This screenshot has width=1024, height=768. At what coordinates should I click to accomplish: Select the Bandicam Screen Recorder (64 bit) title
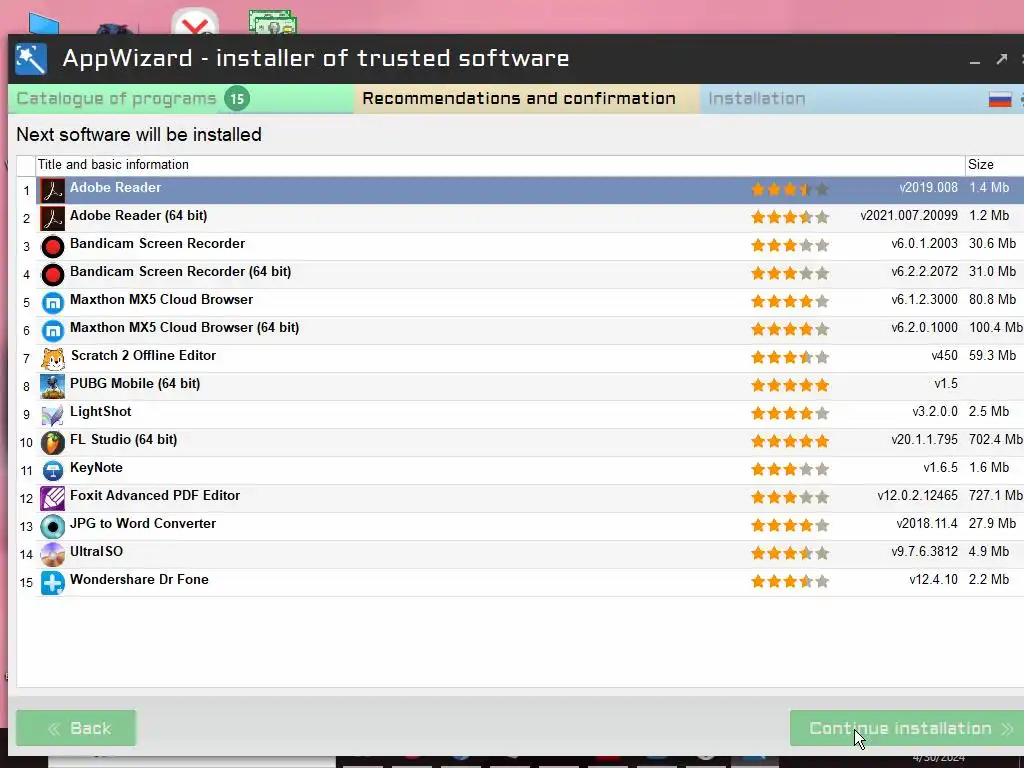click(x=180, y=272)
